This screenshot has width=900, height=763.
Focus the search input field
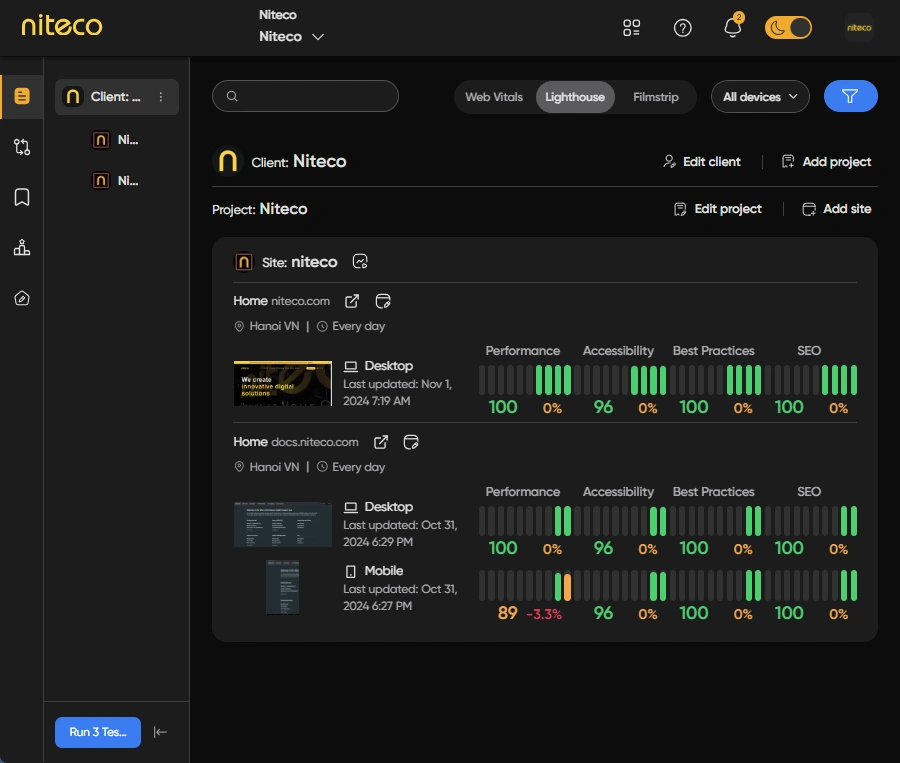pyautogui.click(x=305, y=96)
